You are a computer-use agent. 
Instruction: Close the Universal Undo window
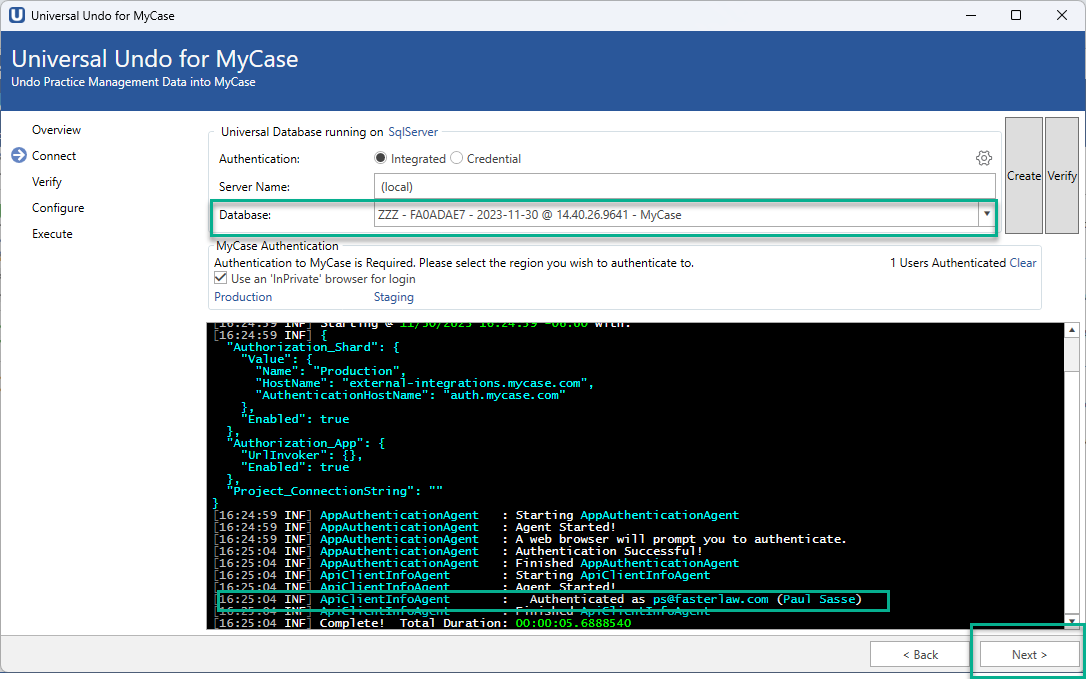tap(1062, 15)
